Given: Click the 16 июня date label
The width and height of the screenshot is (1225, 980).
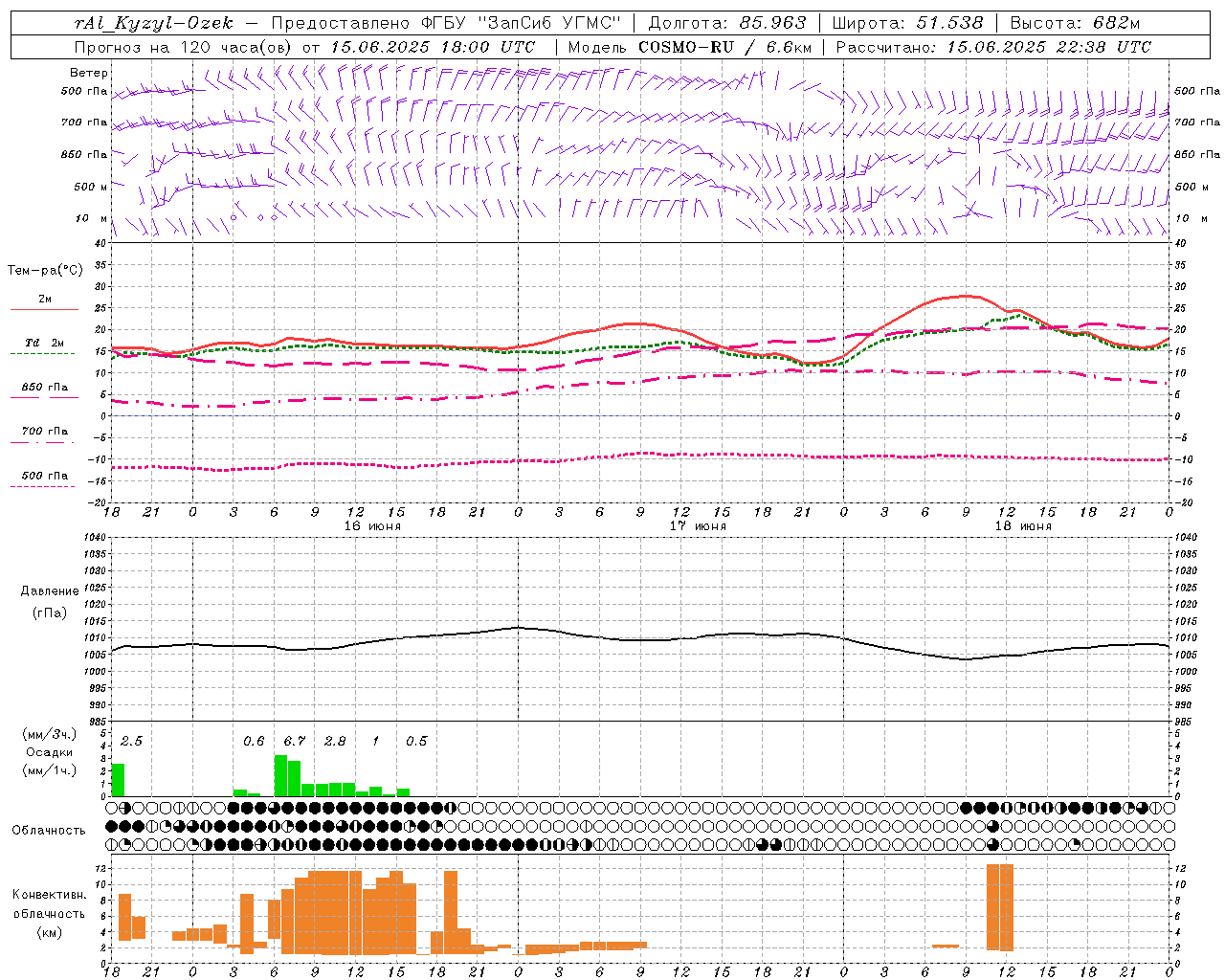Looking at the screenshot, I should tap(372, 526).
